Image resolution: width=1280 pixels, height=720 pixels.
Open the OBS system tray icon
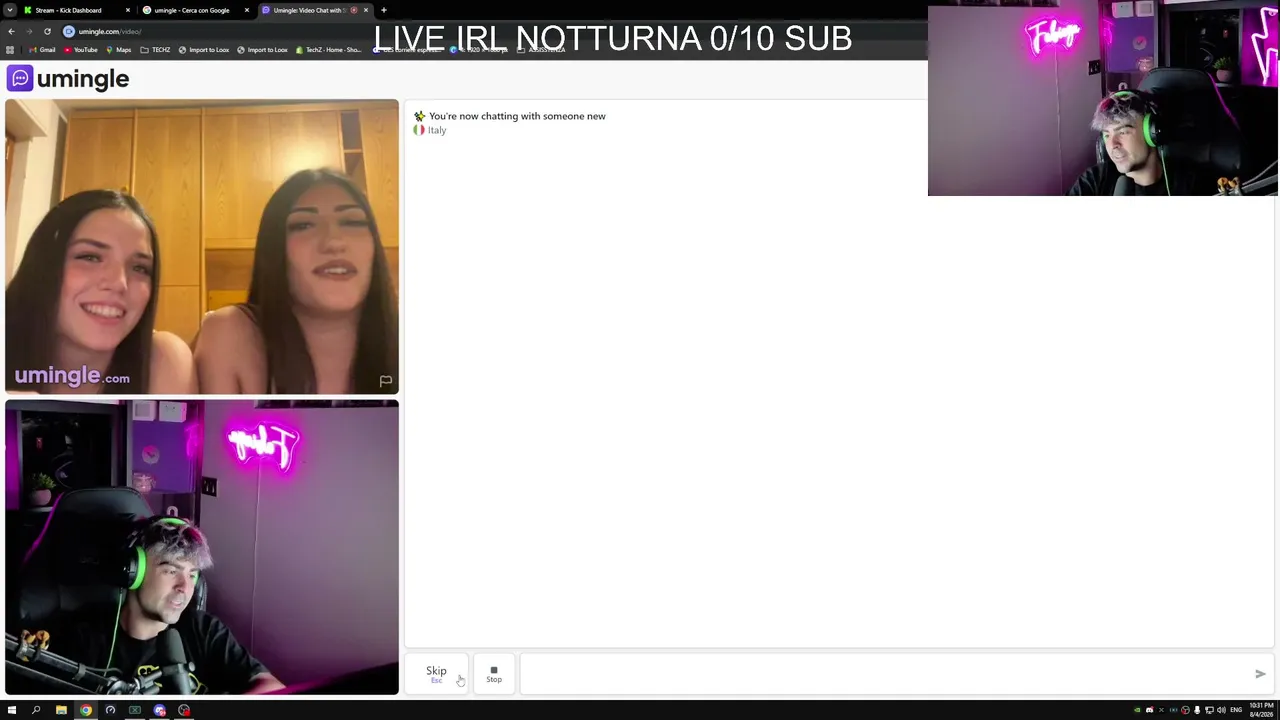(x=1185, y=710)
